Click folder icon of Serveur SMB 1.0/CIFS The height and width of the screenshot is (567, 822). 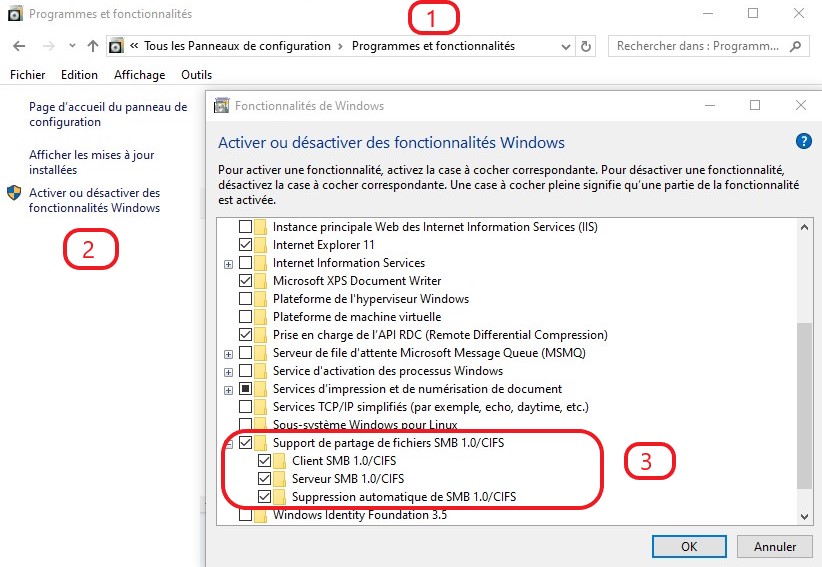click(279, 479)
